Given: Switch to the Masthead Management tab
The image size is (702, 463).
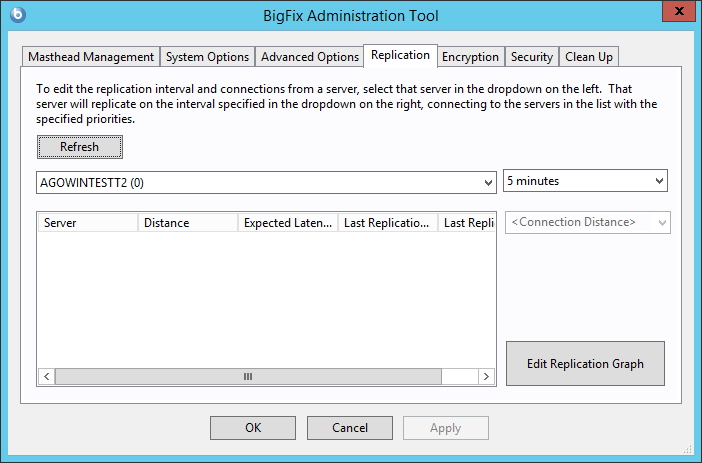Looking at the screenshot, I should click(91, 57).
